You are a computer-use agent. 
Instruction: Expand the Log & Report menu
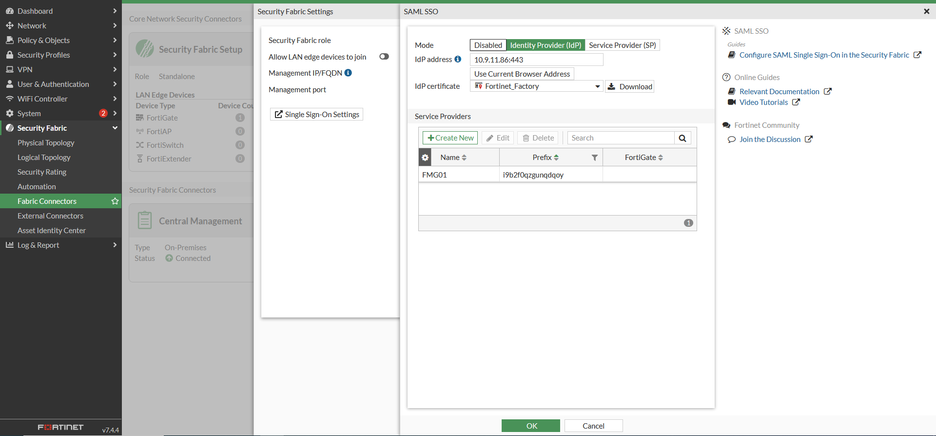pyautogui.click(x=115, y=245)
